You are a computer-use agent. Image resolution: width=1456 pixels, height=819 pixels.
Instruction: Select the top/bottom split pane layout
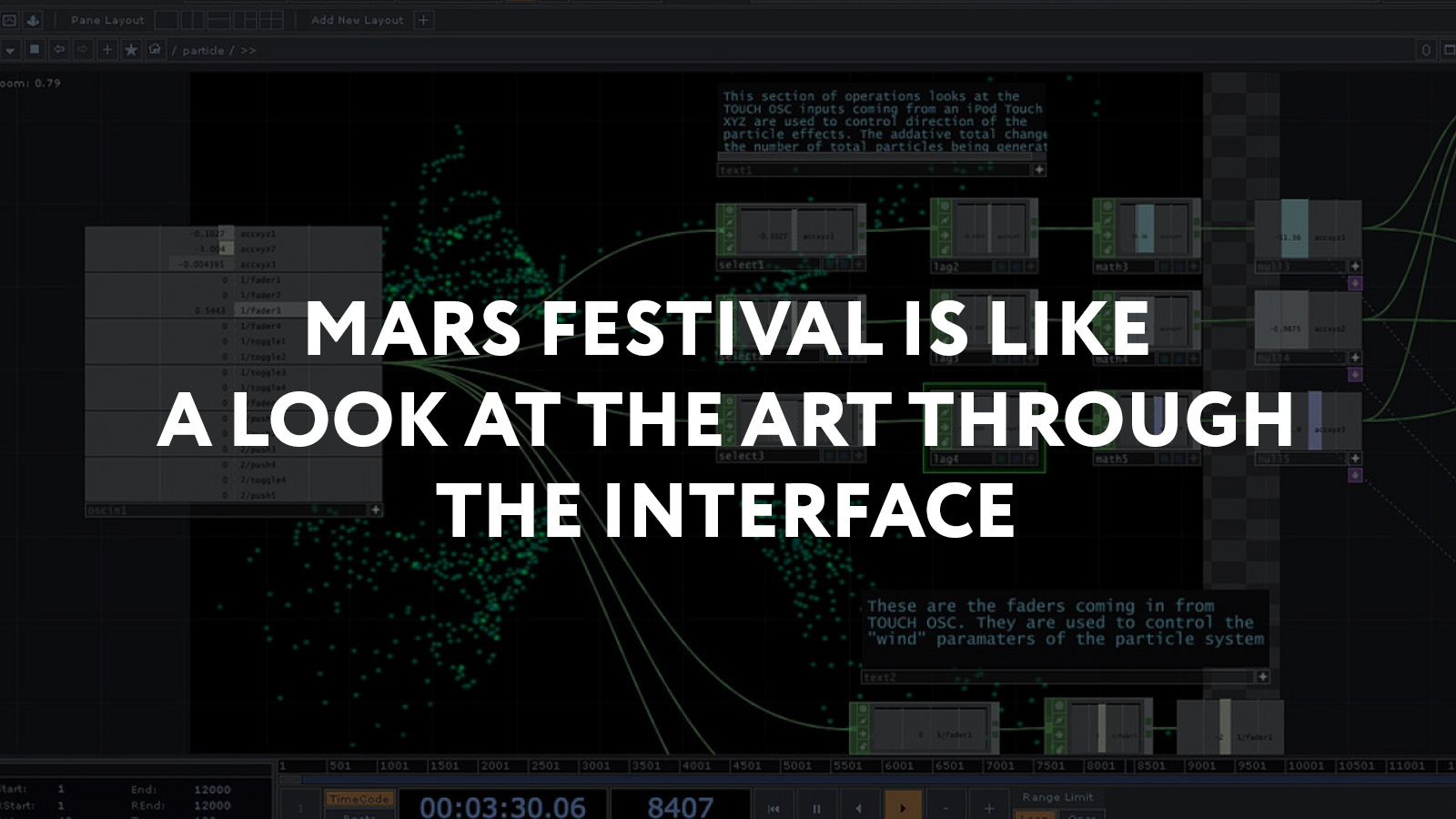click(219, 19)
